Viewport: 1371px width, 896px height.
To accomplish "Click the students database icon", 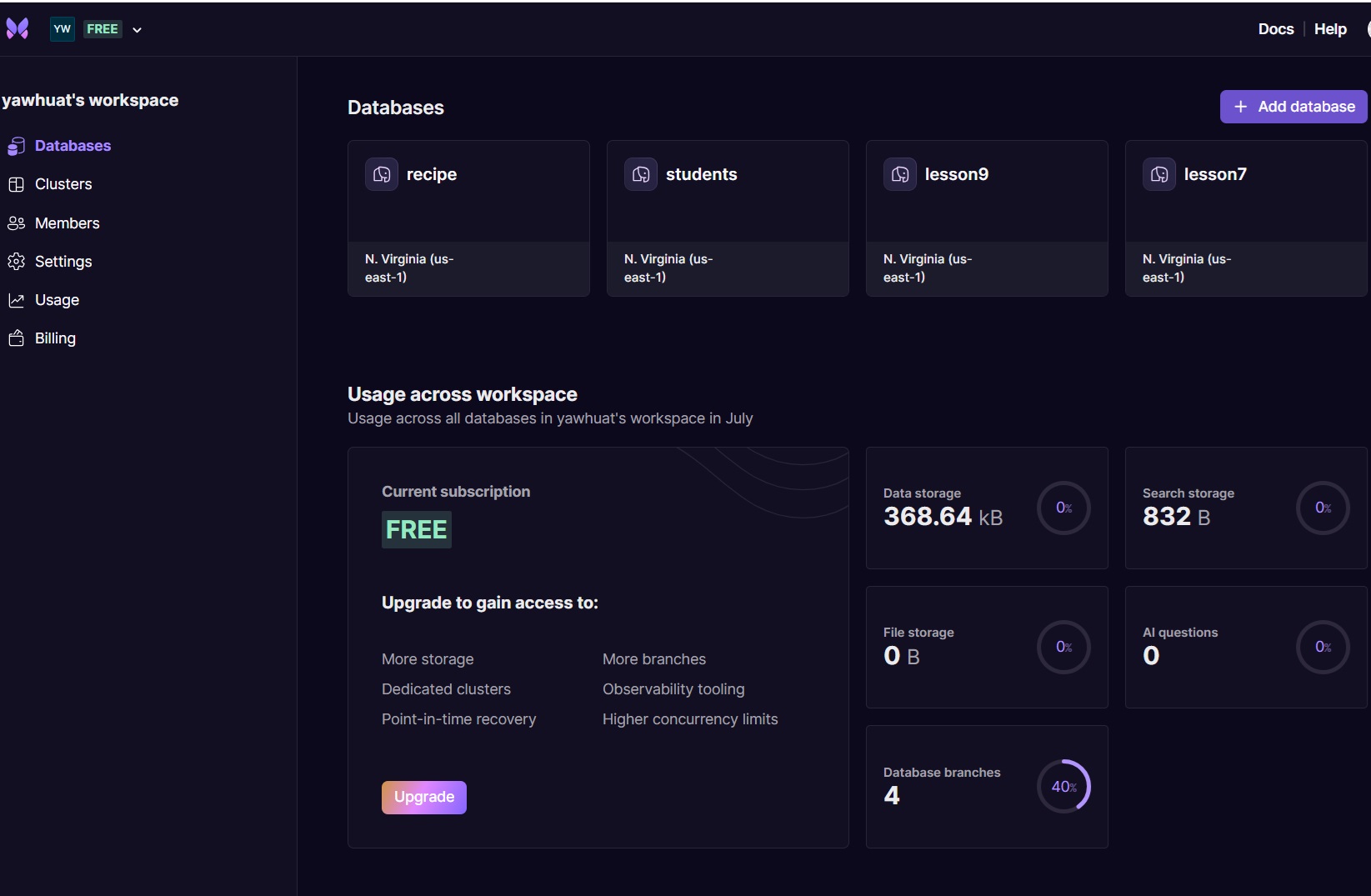I will pyautogui.click(x=641, y=174).
